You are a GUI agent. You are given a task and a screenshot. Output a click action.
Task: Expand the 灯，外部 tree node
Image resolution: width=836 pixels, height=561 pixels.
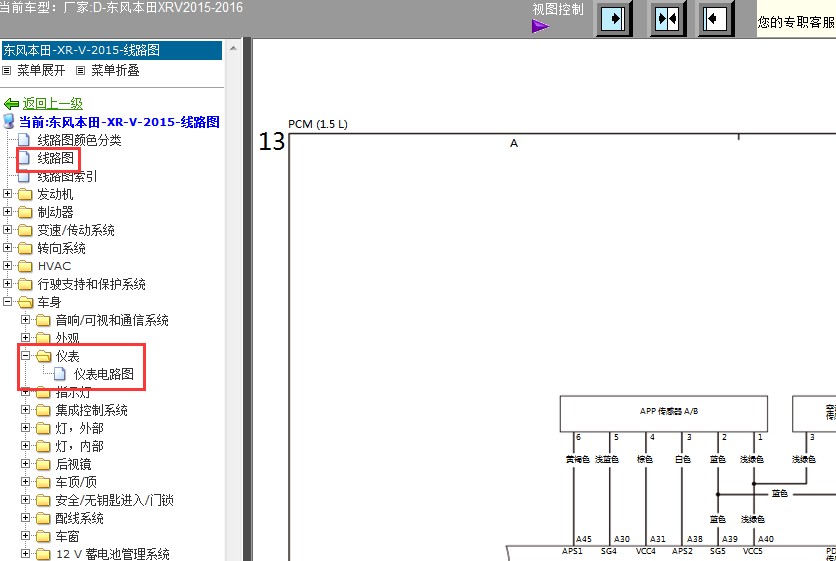[x=25, y=427]
